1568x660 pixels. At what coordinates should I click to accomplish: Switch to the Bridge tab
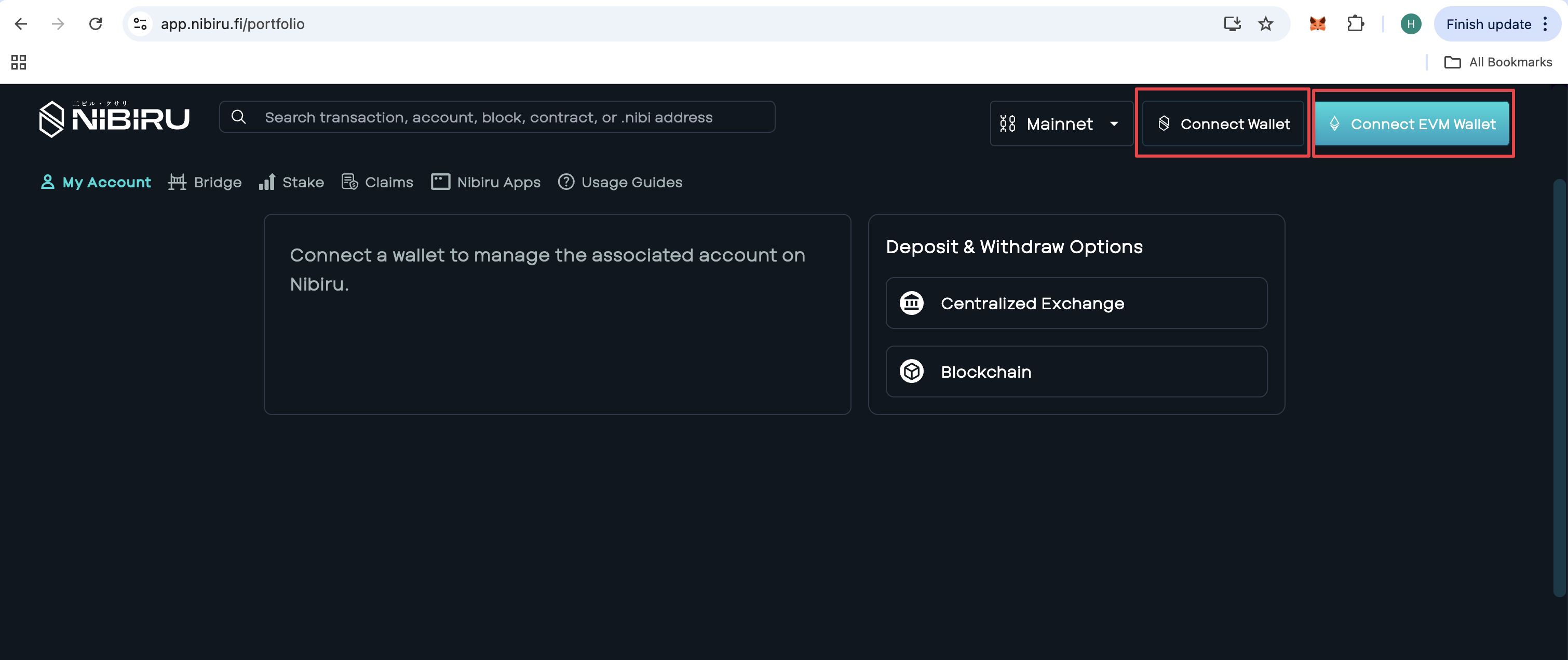(205, 182)
